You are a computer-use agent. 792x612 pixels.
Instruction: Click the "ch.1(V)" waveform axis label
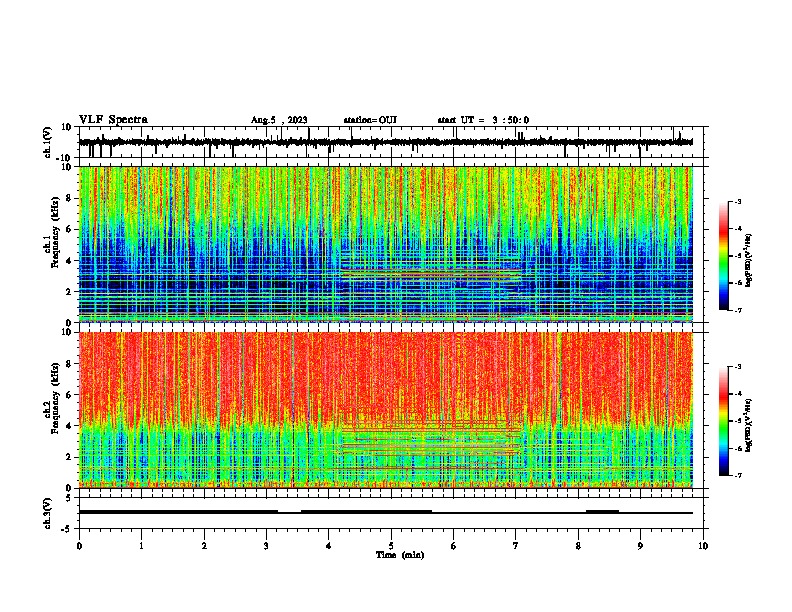coord(48,142)
